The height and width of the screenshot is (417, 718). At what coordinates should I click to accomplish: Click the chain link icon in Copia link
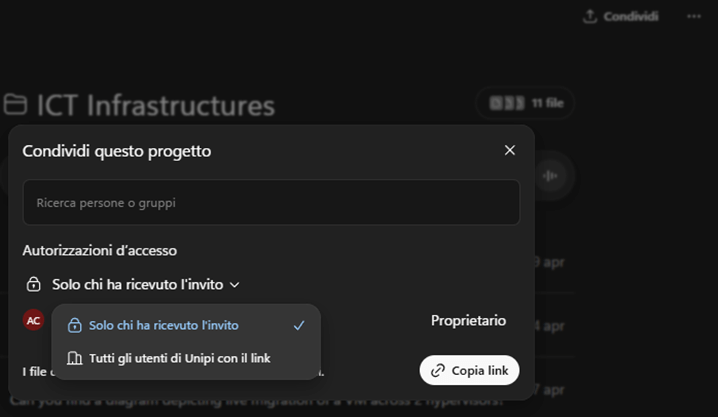point(437,370)
